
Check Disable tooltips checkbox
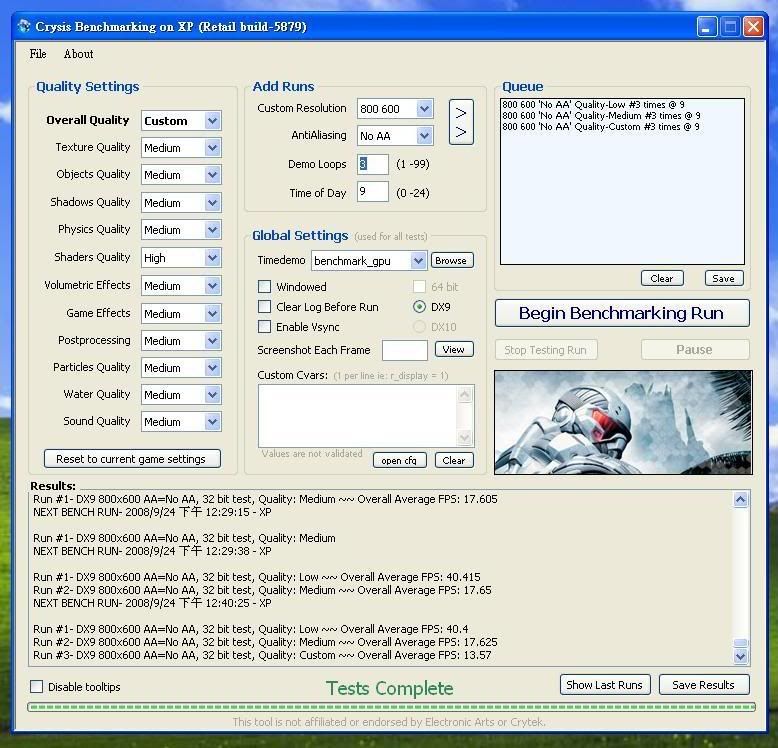36,686
